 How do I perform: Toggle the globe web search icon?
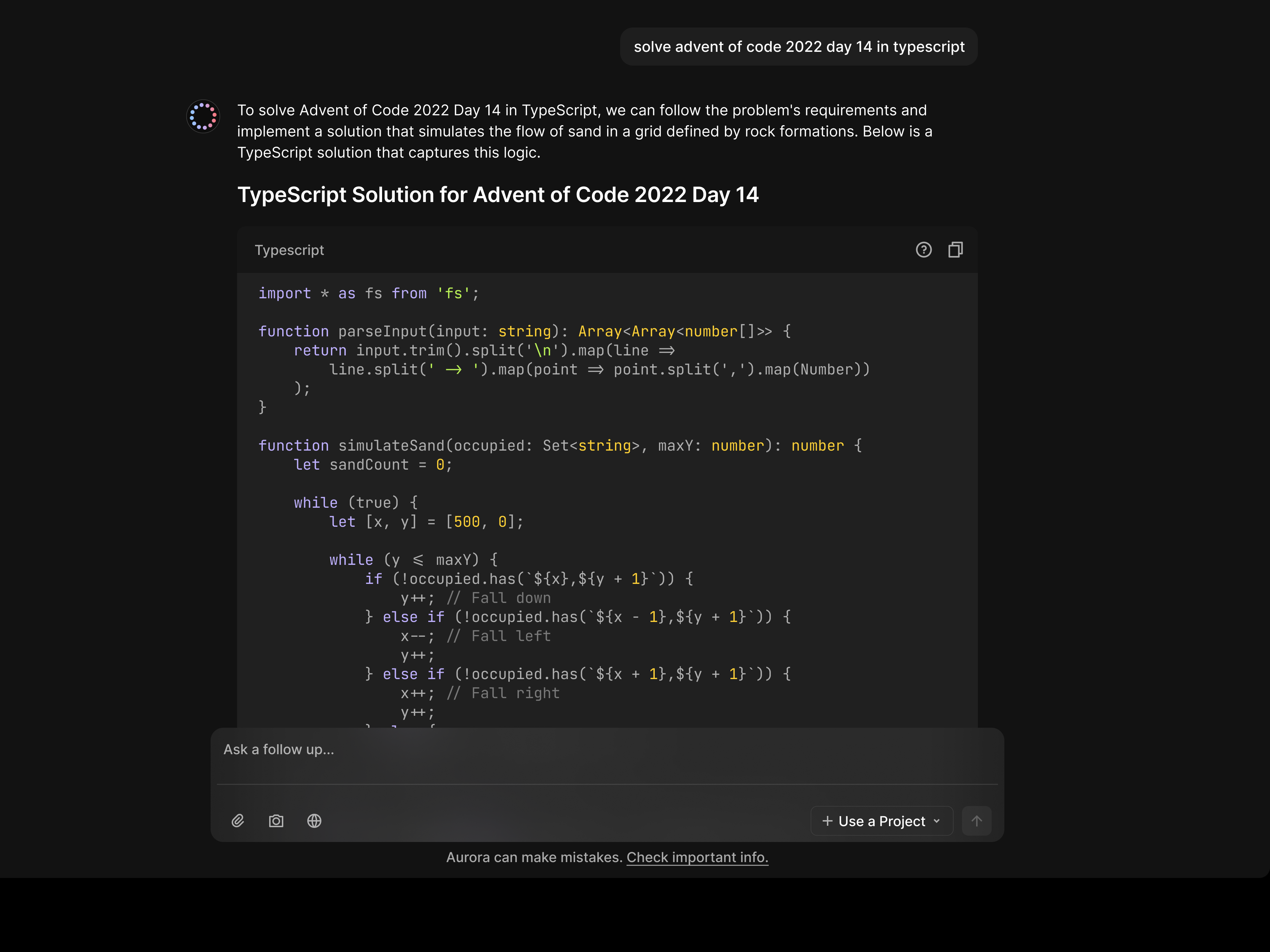[314, 820]
